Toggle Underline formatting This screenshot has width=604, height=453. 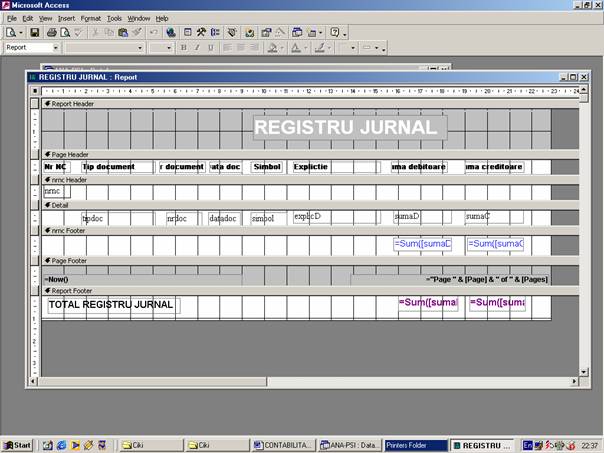coord(211,48)
